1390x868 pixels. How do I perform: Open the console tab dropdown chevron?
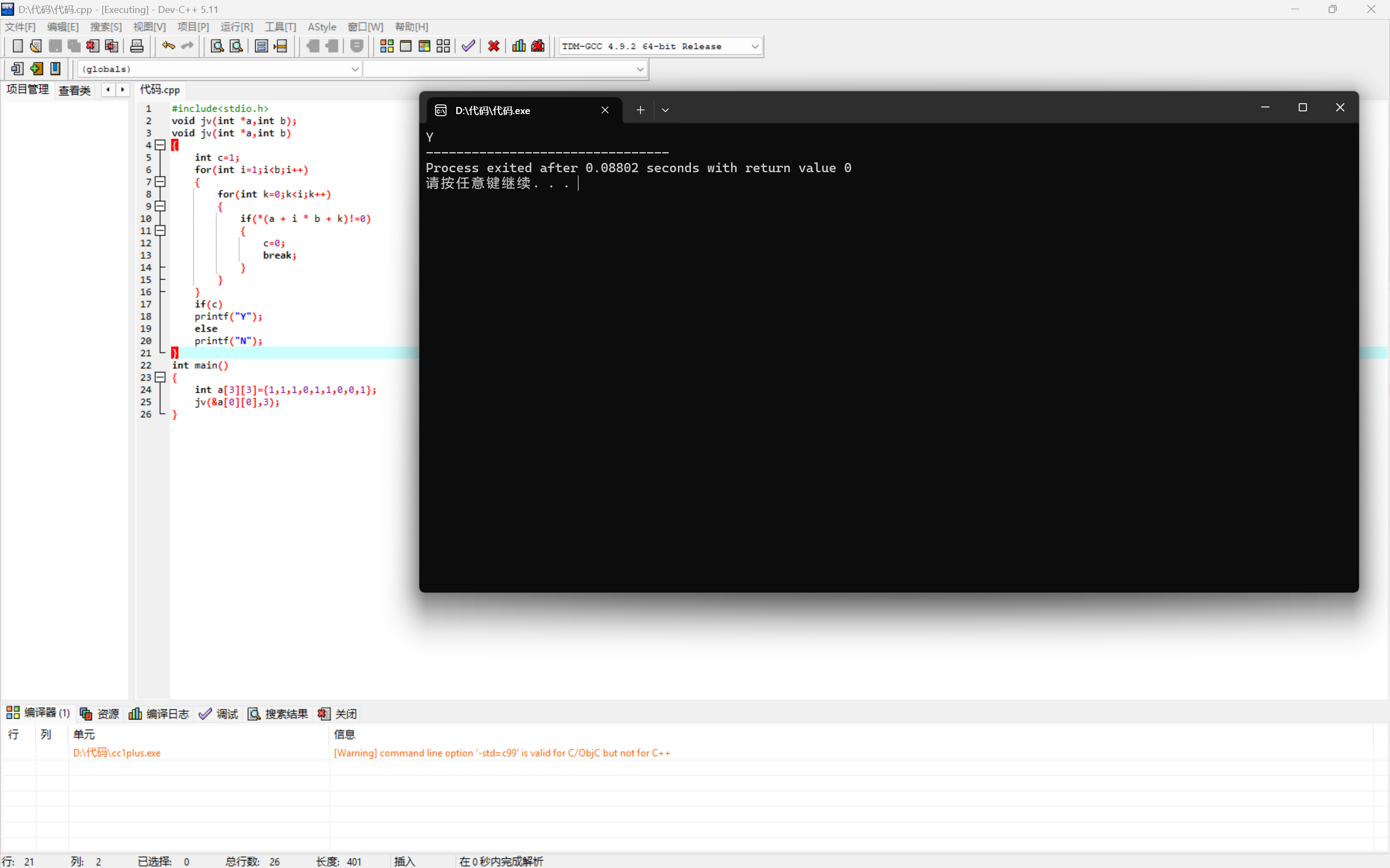665,110
